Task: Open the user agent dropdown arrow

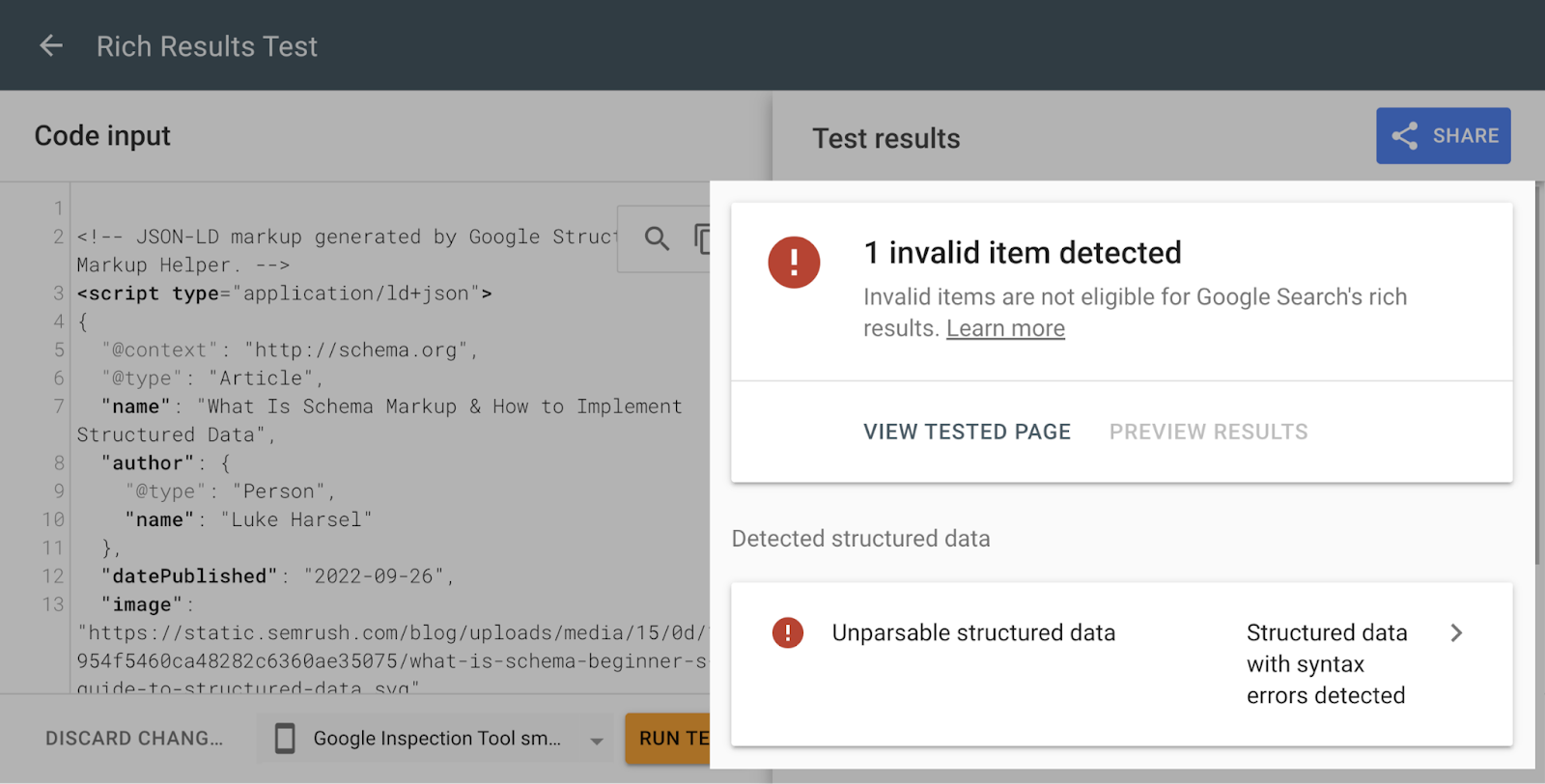Action: 597,741
